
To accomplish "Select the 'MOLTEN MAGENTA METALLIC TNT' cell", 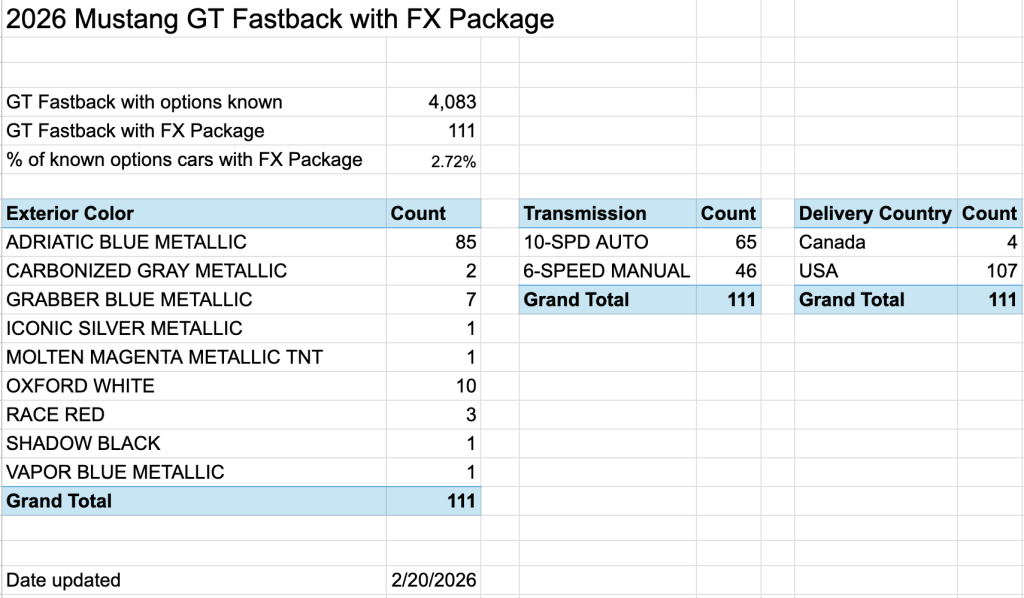I will coord(164,357).
